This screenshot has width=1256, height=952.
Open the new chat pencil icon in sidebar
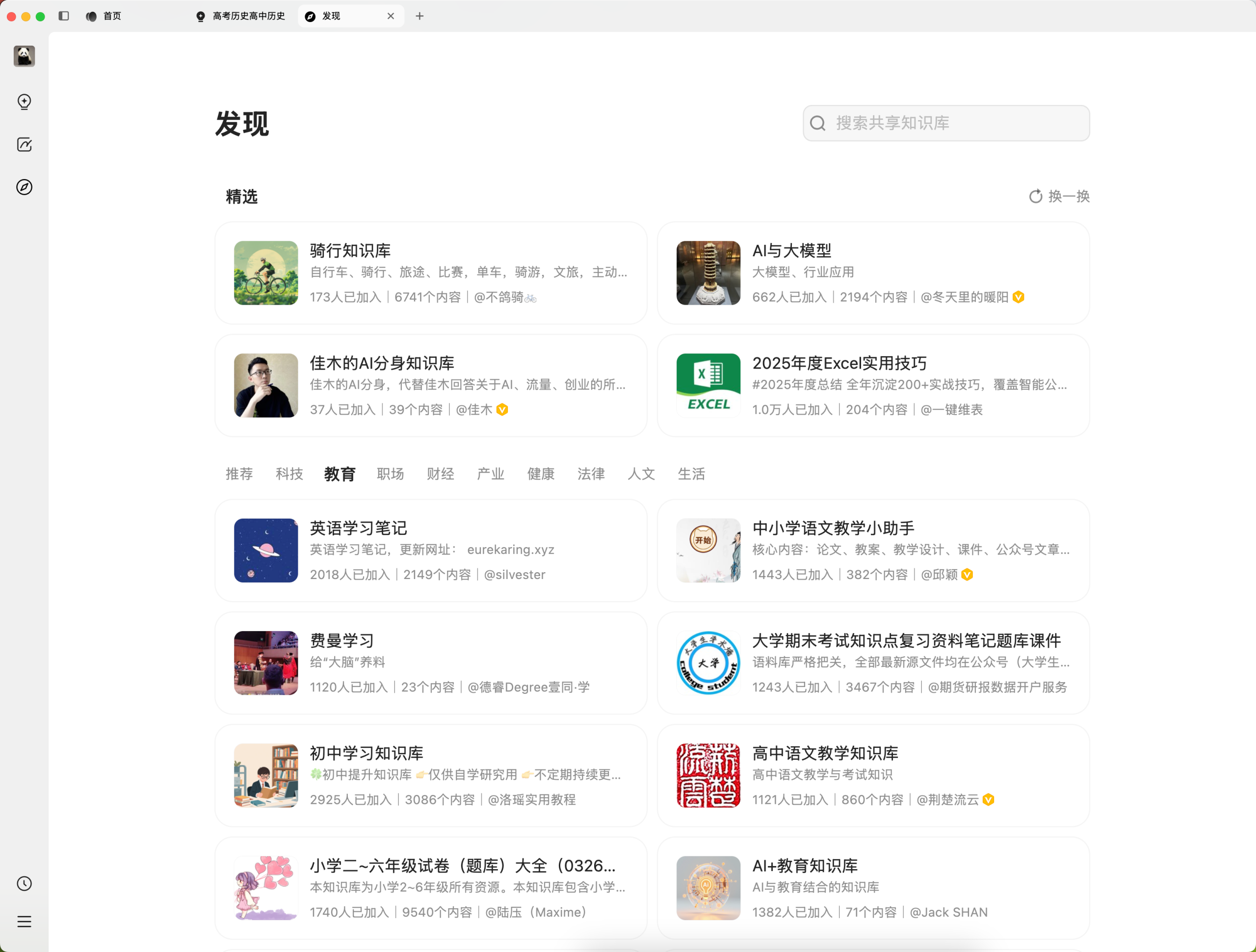coord(24,145)
